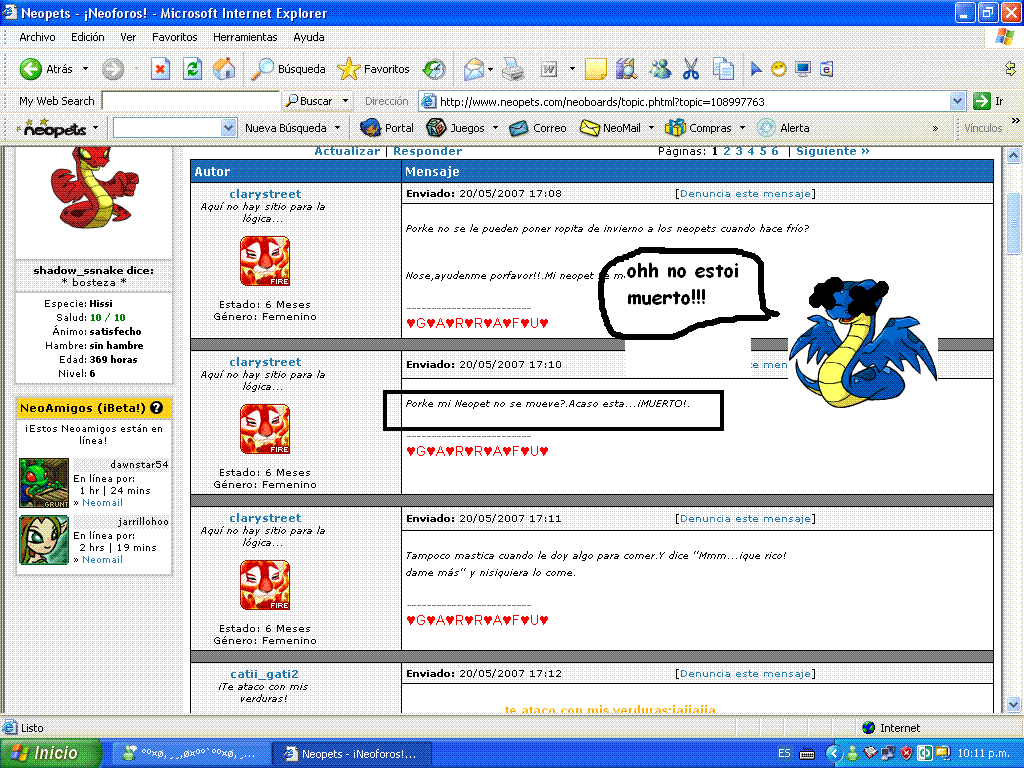Expand the NeoMail dropdown arrow
The width and height of the screenshot is (1024, 768).
pyautogui.click(x=651, y=128)
